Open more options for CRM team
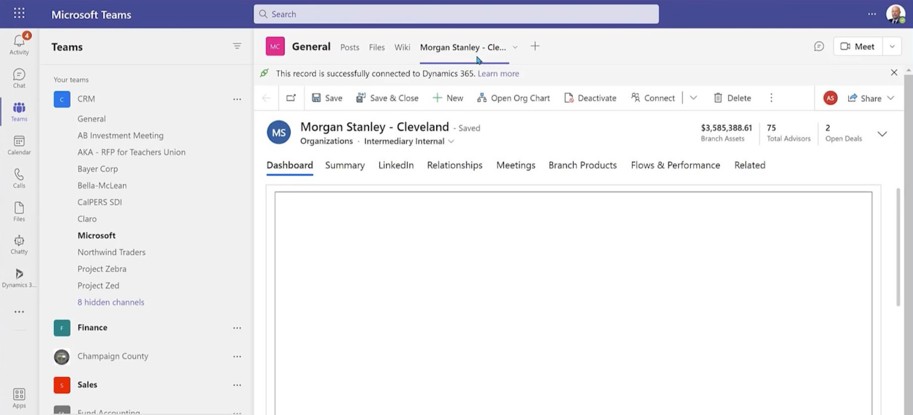 237,99
